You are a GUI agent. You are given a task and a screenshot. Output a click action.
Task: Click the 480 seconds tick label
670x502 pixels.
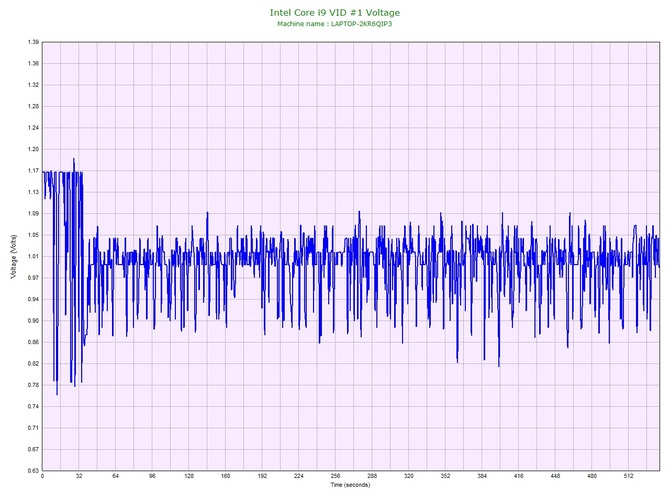tap(592, 476)
